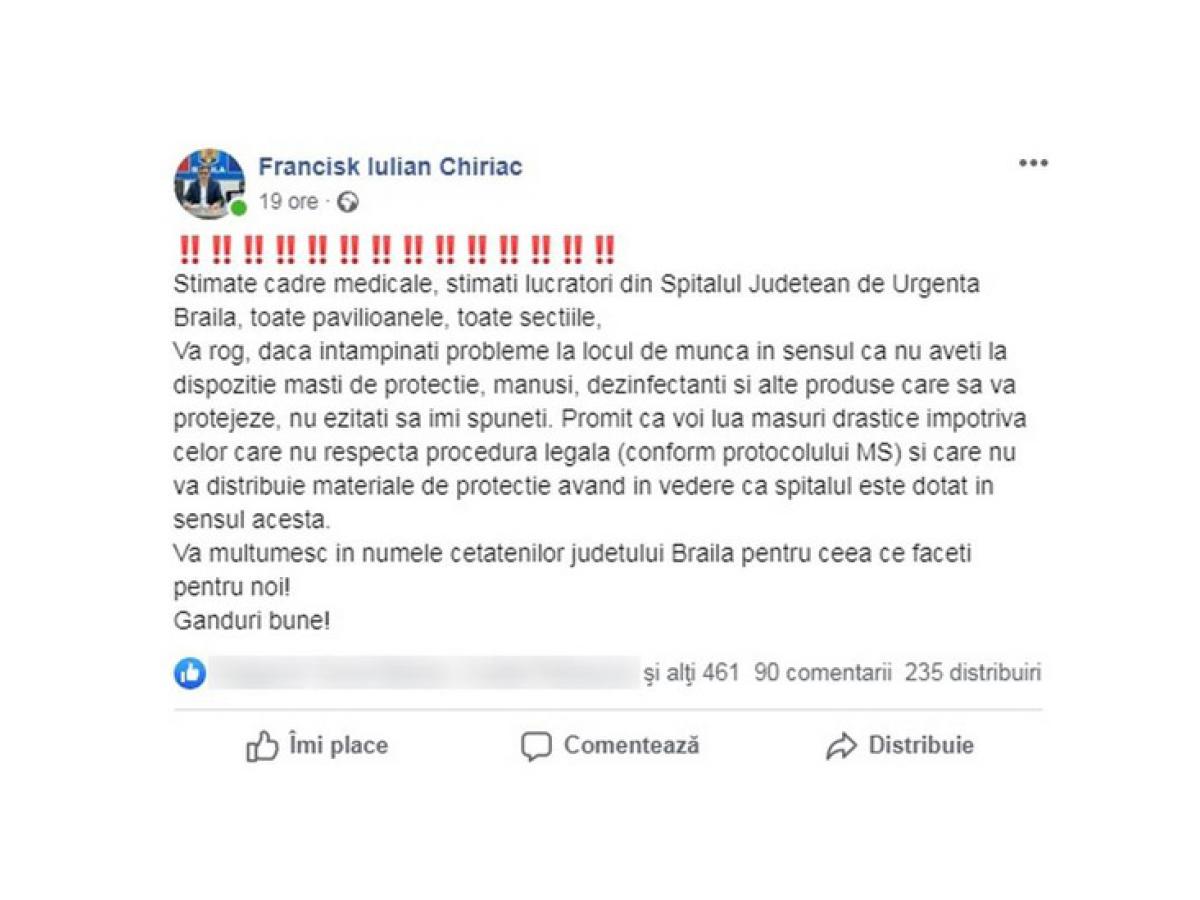Click the thumbs-up outline icon
The image size is (1200, 900).
click(262, 746)
